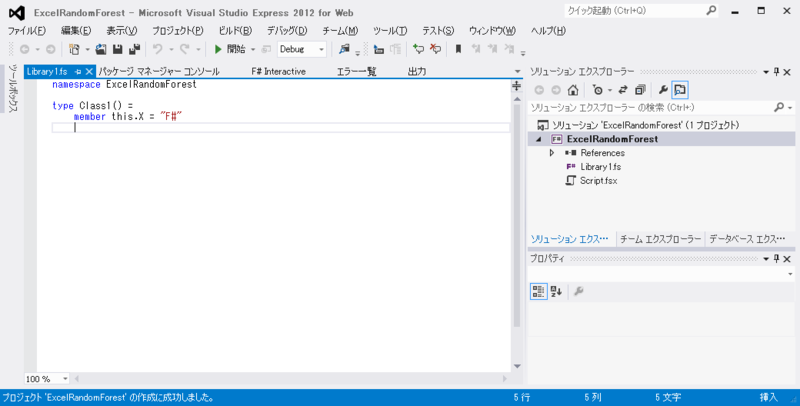
Task: Toggle auto-hide pin on Solution Explorer
Action: (777, 72)
